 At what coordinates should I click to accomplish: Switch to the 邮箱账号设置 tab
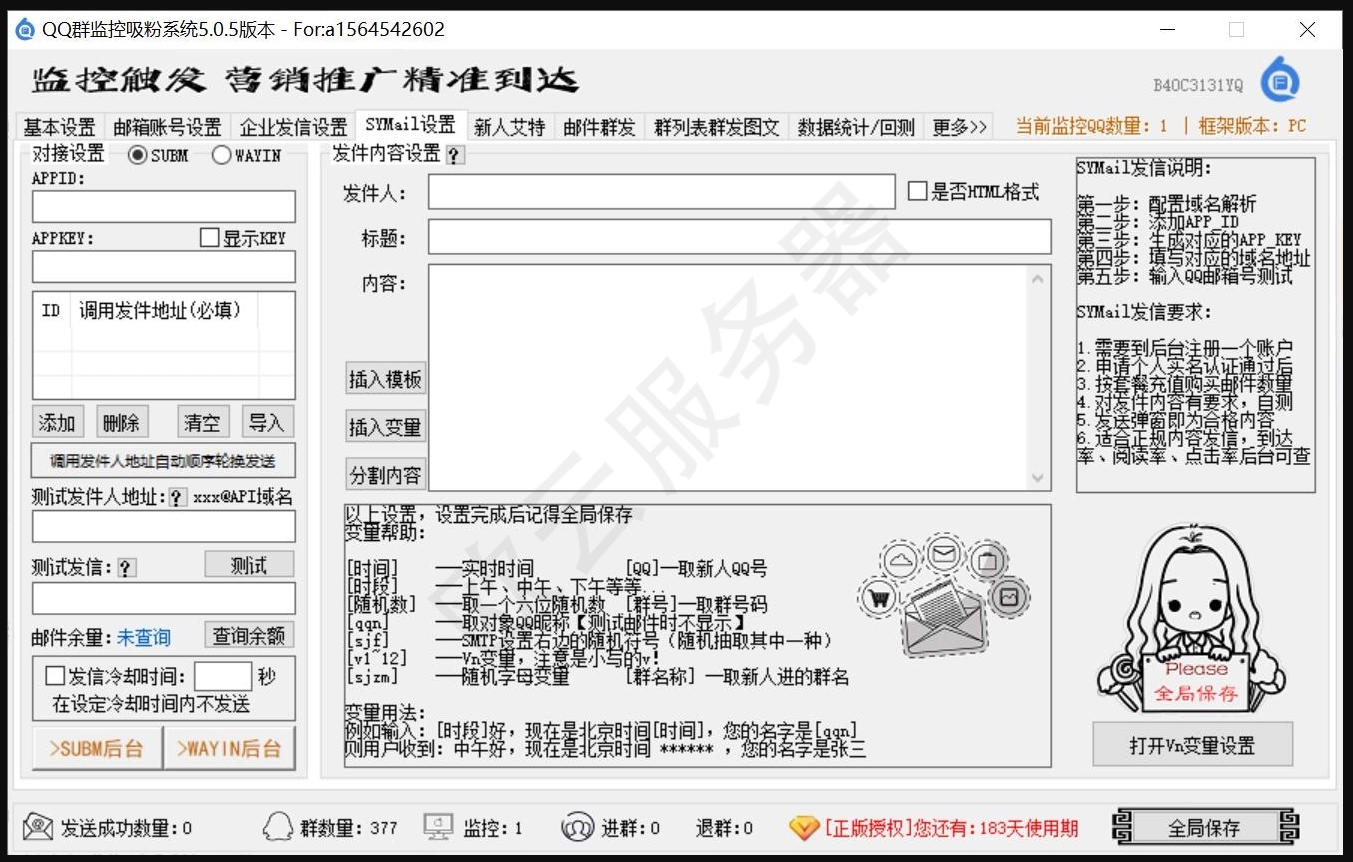[x=167, y=127]
